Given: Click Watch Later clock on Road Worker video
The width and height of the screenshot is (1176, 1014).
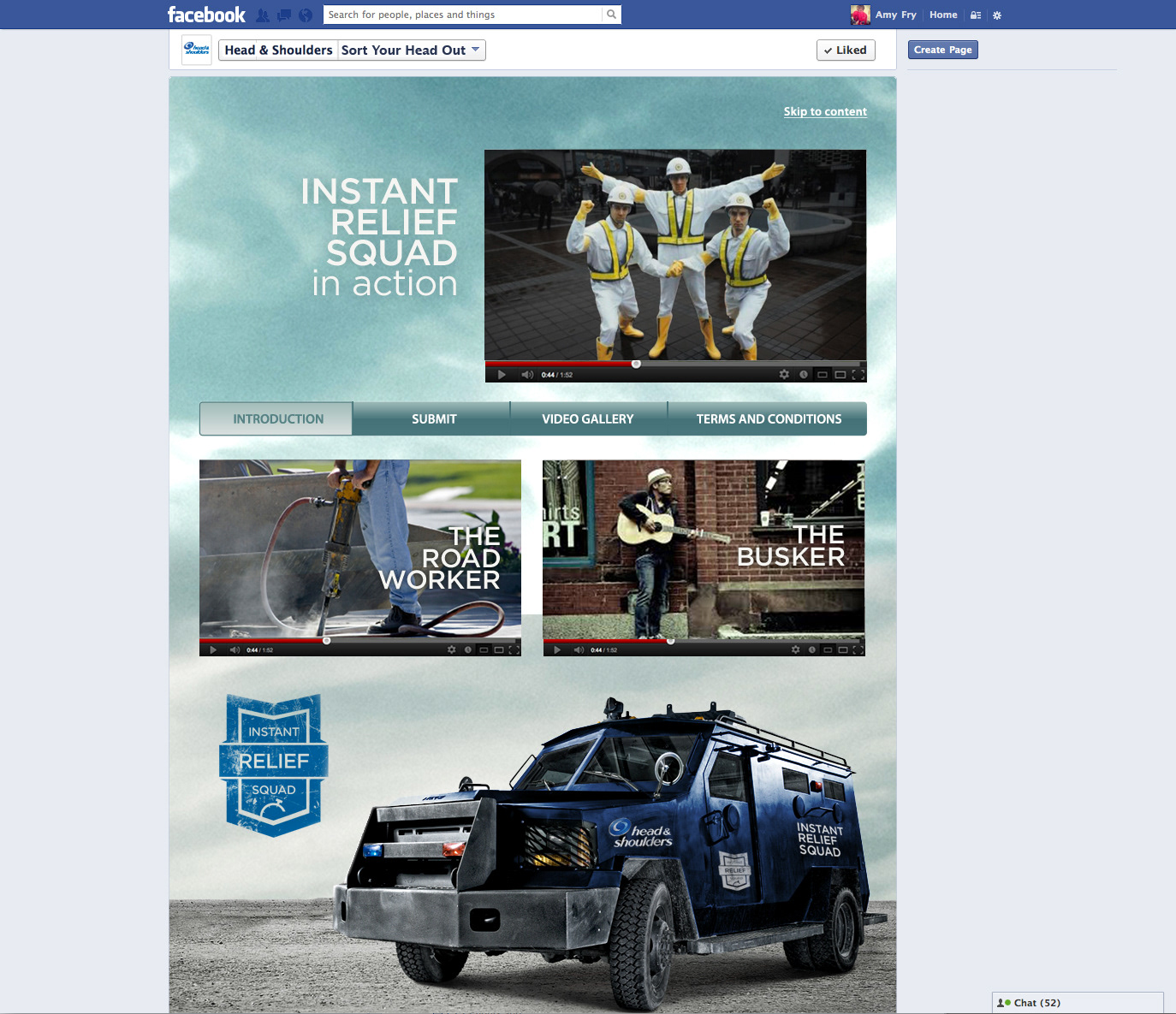Looking at the screenshot, I should 468,650.
